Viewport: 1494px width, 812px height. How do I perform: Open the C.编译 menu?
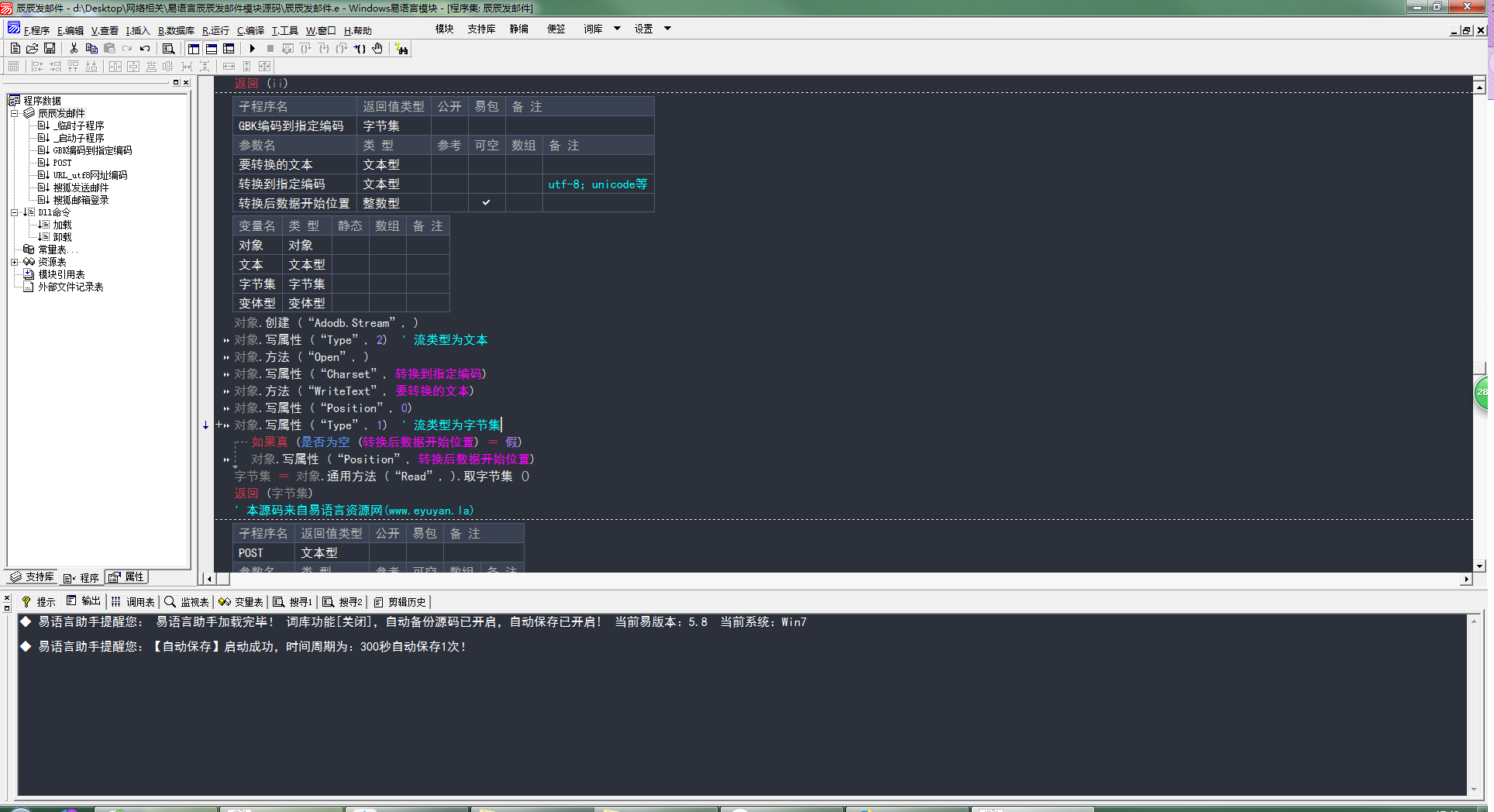250,31
